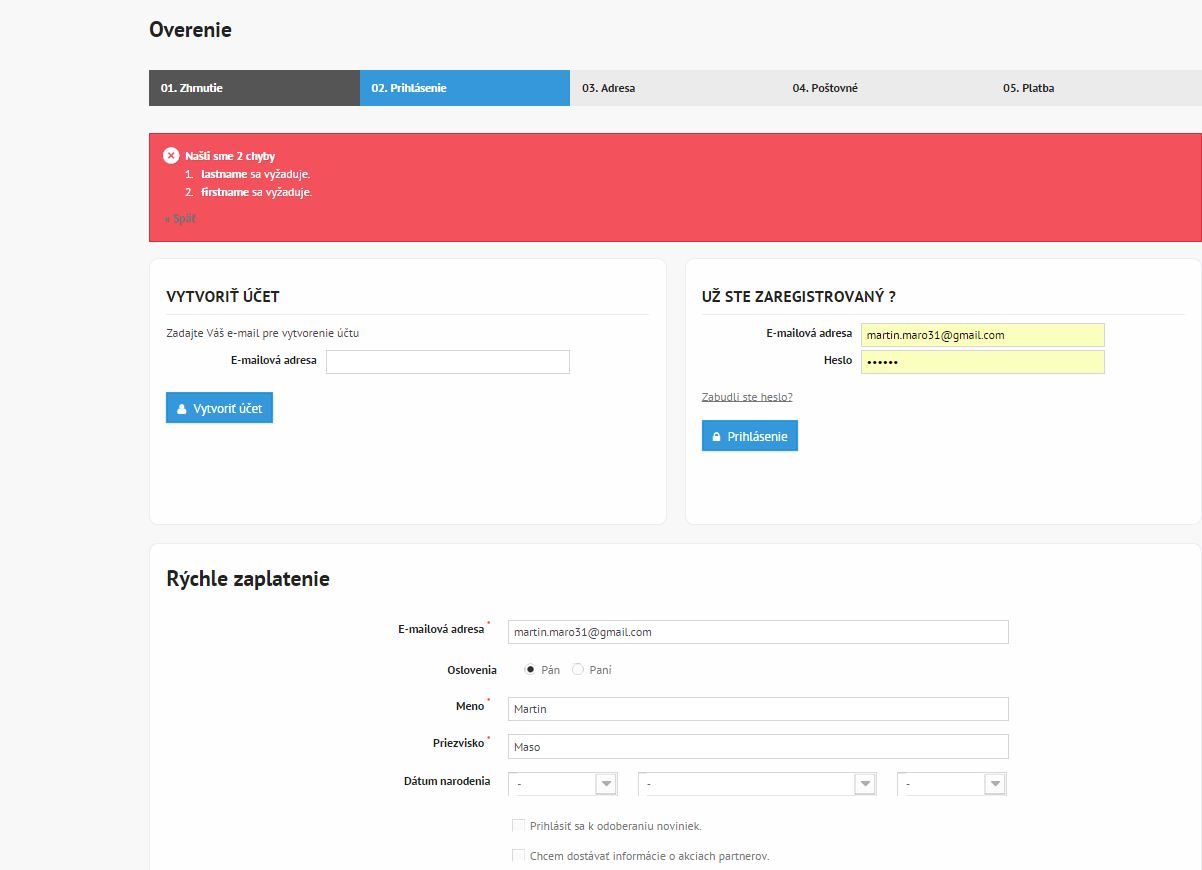Viewport: 1202px width, 870px height.
Task: Click the Priezvisko field containing Maso
Action: (758, 746)
